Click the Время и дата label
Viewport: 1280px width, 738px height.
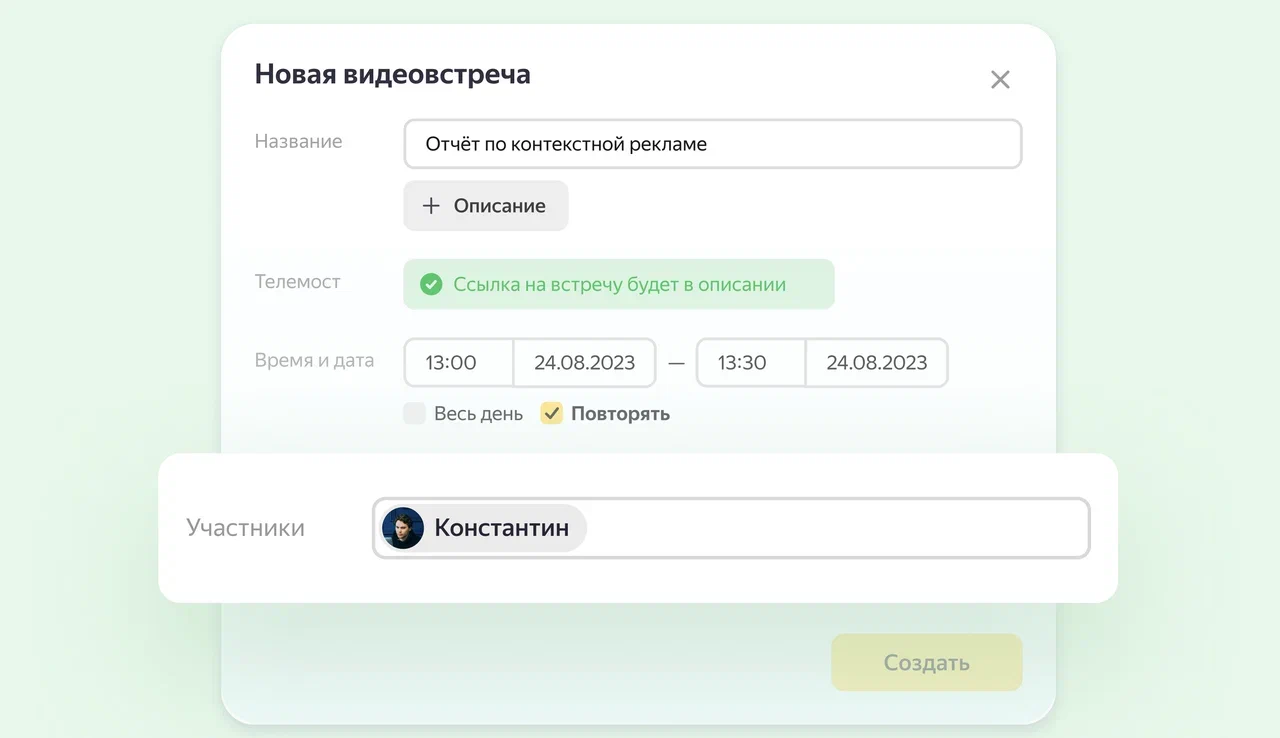coord(314,361)
